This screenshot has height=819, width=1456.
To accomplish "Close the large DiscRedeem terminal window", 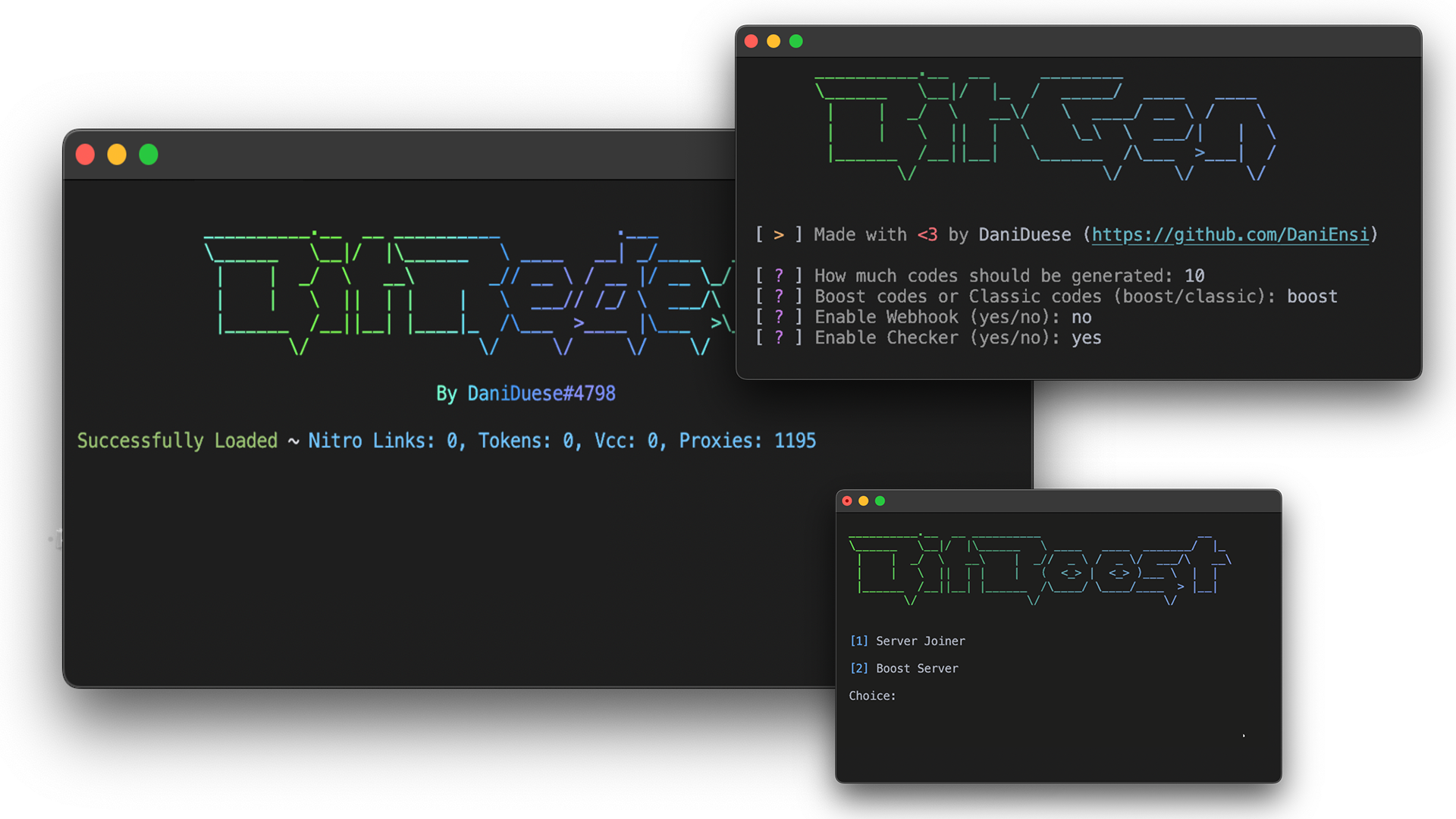I will point(85,155).
